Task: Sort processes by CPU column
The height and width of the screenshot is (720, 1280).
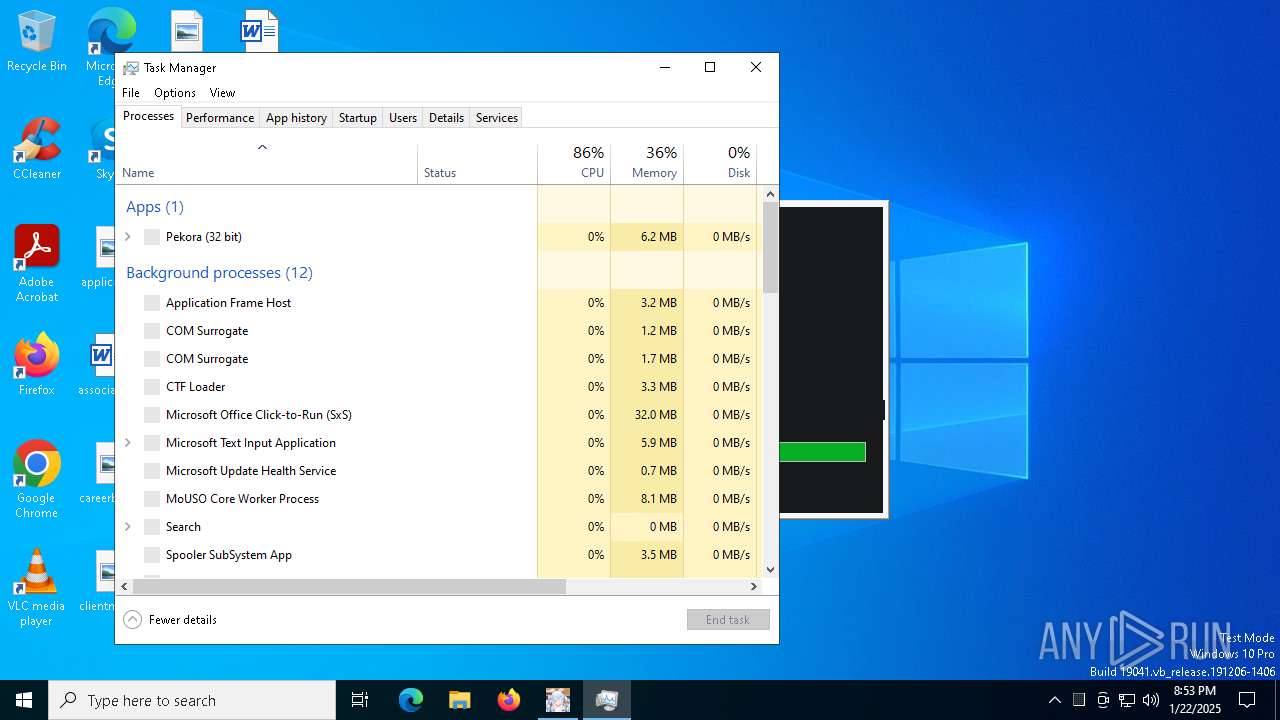Action: point(574,164)
